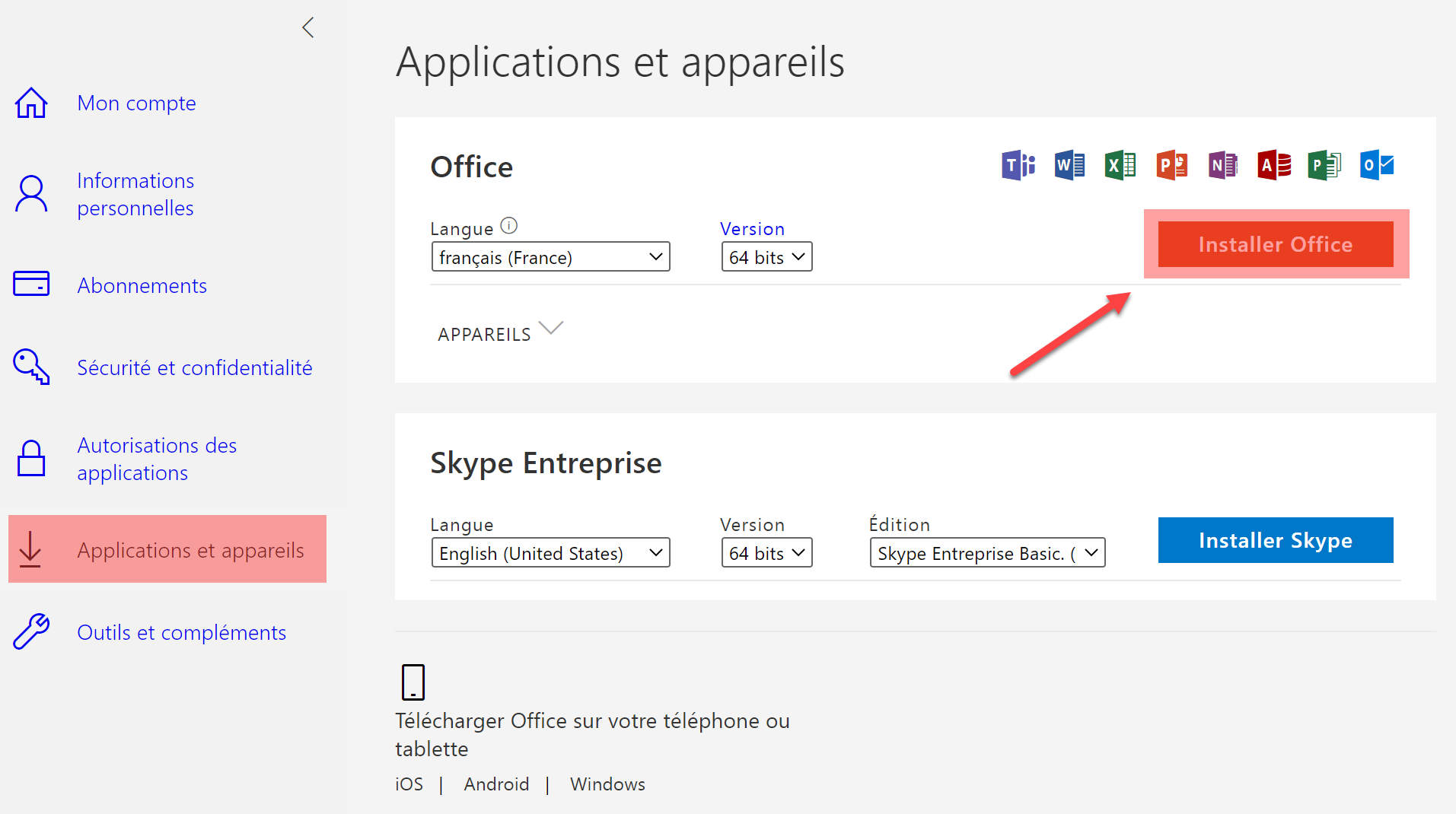Open the iOS download link
The width and height of the screenshot is (1456, 814).
pyautogui.click(x=409, y=784)
